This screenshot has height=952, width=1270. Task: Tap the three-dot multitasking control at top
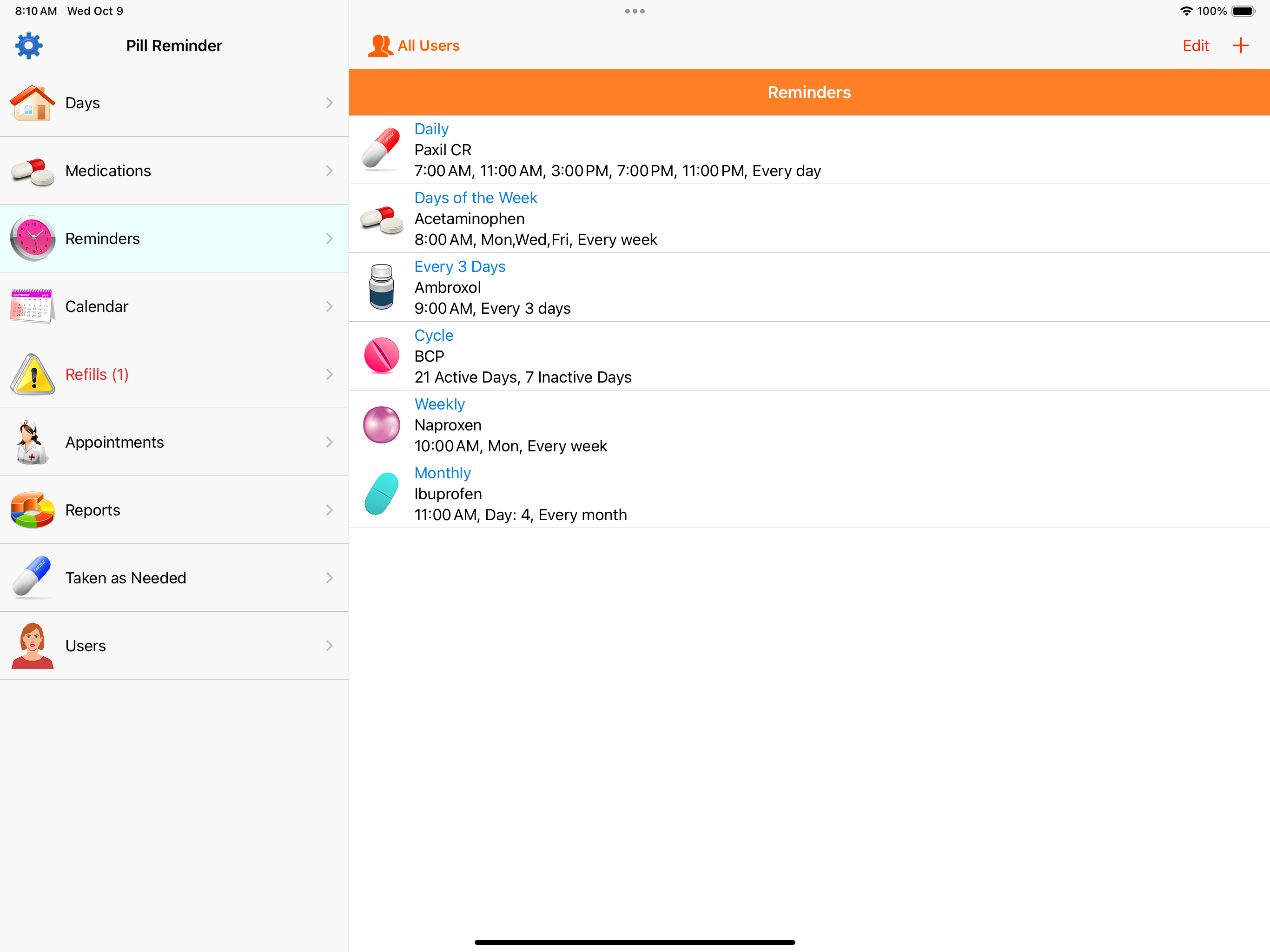(635, 11)
